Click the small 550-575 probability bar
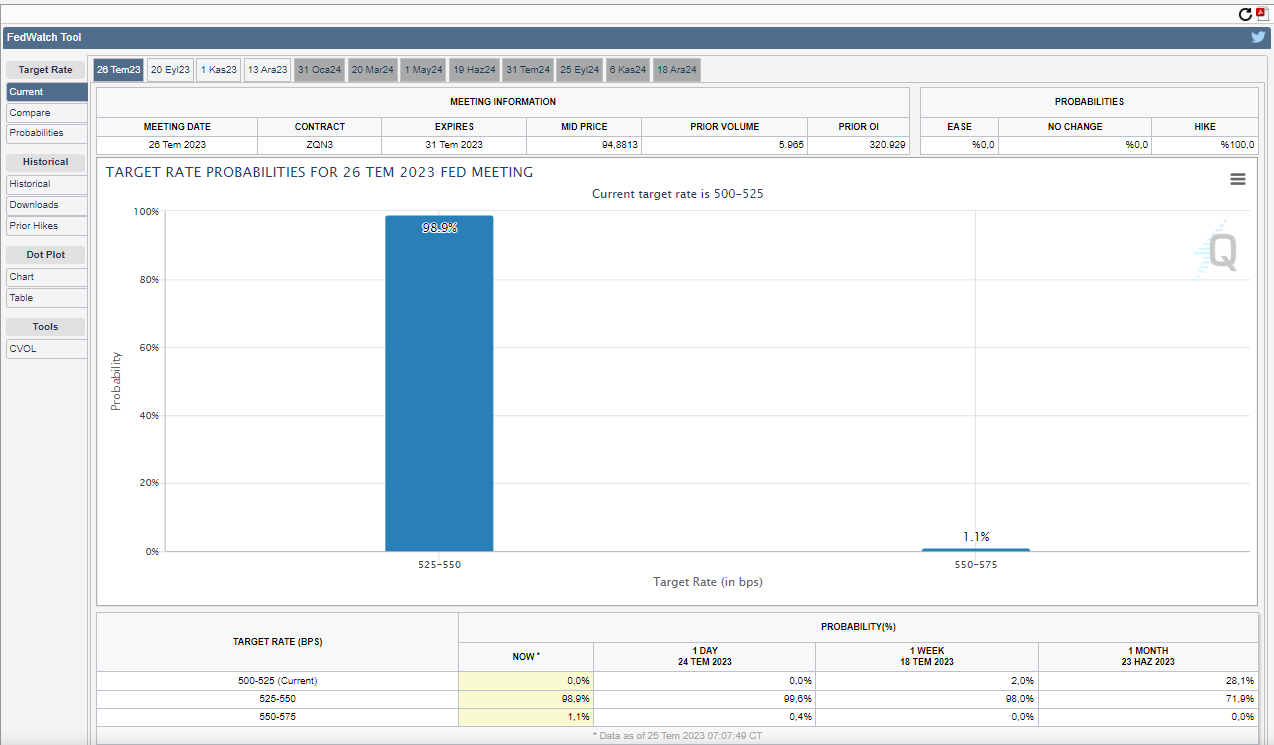Viewport: 1274px width, 745px height. click(975, 549)
